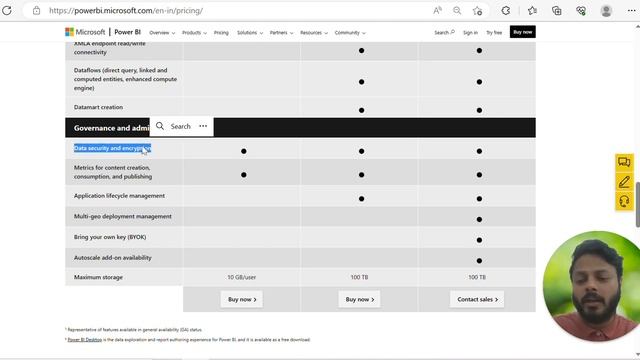640x360 pixels.
Task: Click magnifier icon in selection popup
Action: tap(160, 126)
